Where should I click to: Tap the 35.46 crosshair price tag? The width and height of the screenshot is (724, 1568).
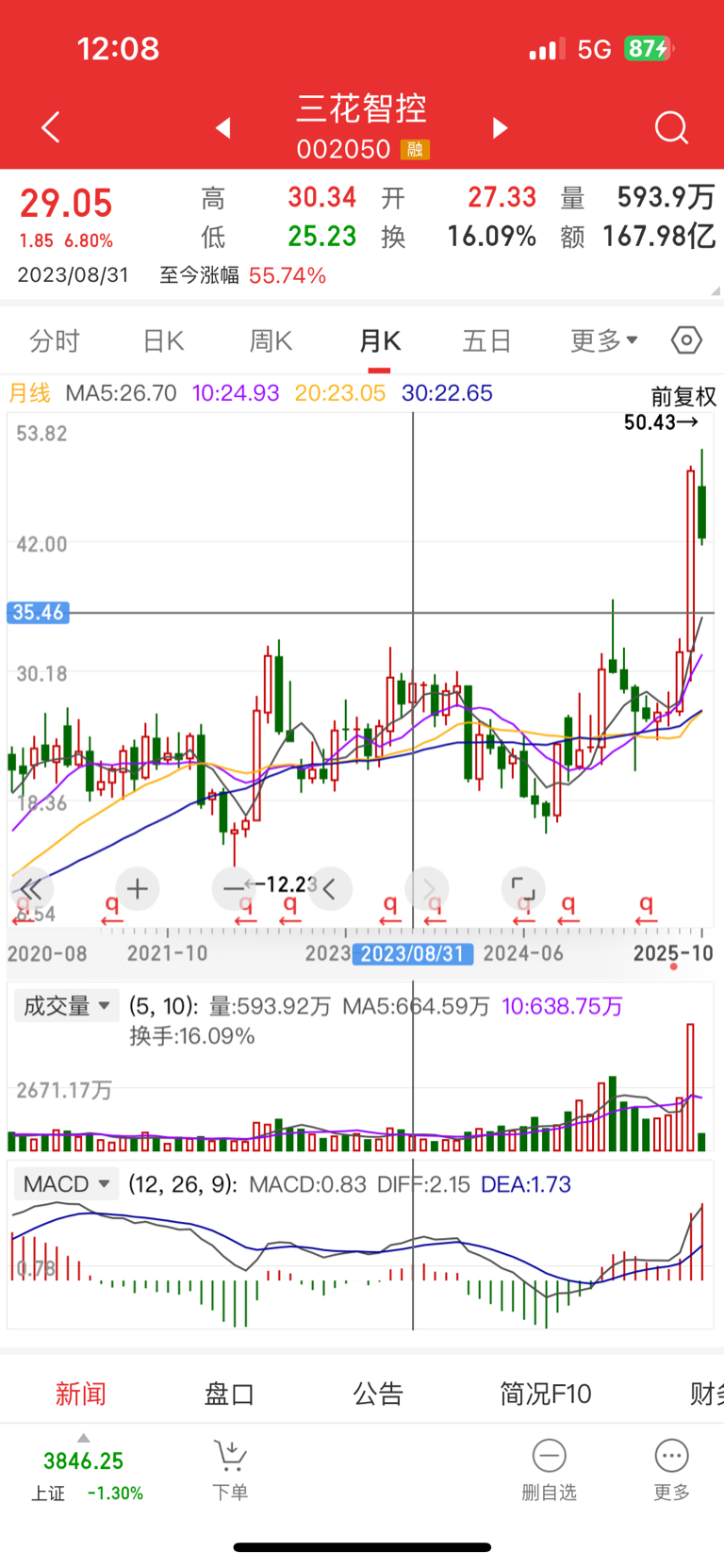[38, 612]
